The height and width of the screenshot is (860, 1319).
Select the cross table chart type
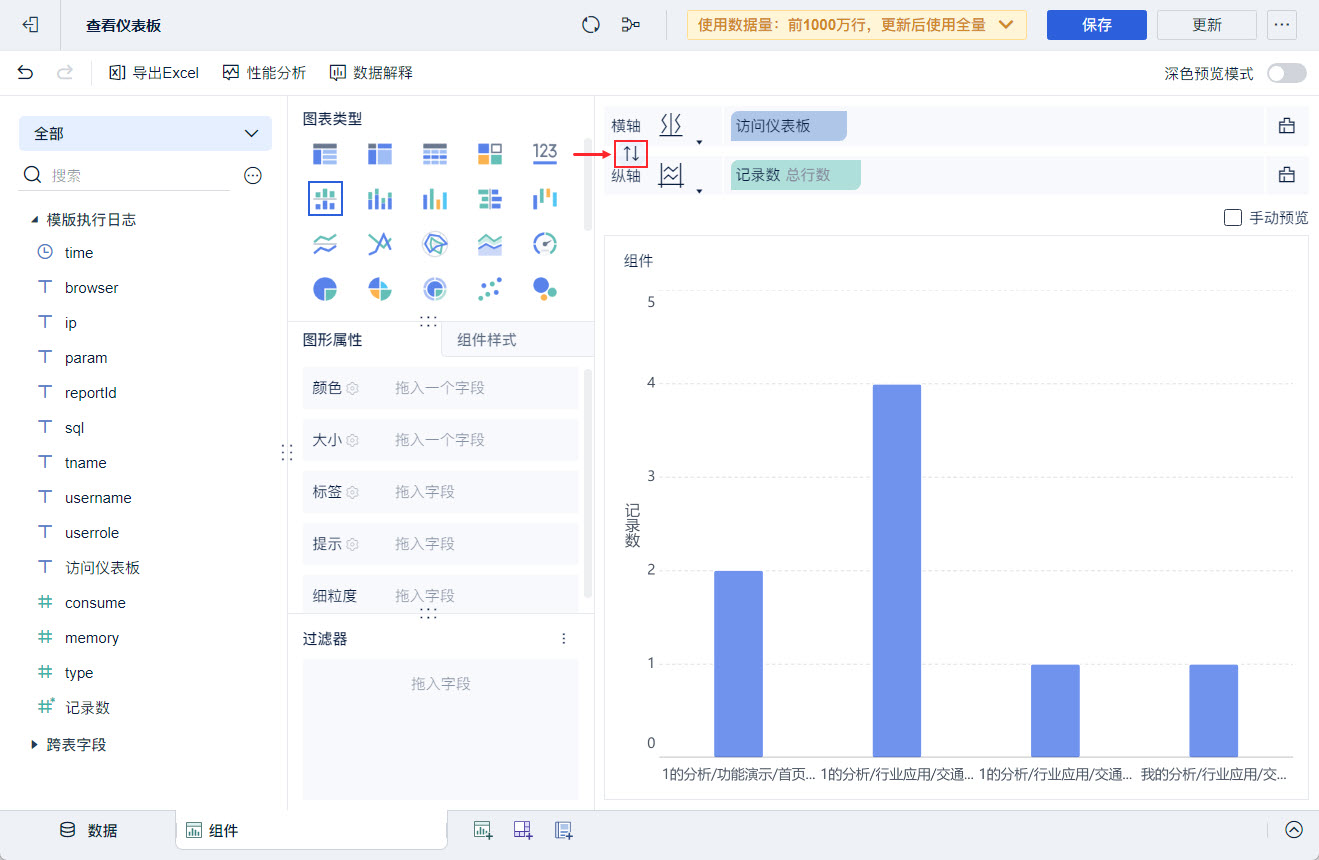pyautogui.click(x=380, y=153)
